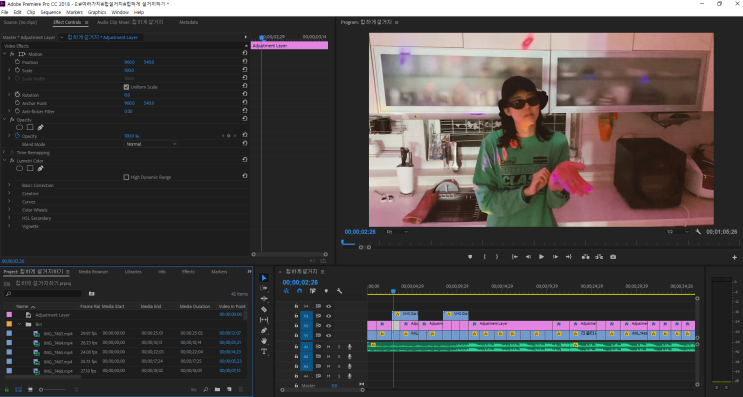
Task: Expand Basic Correction section
Action: pos(9,185)
